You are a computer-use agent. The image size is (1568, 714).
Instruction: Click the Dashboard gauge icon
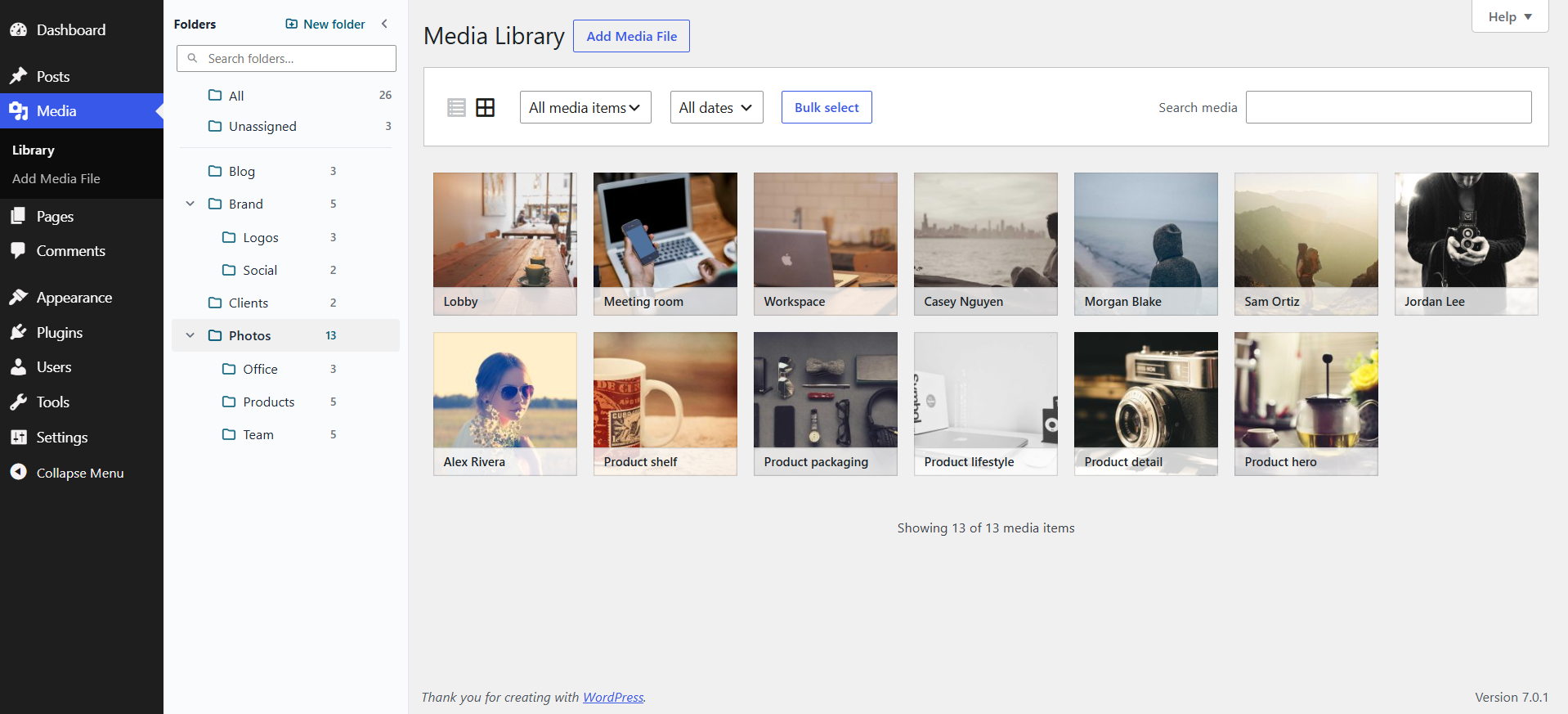[18, 30]
